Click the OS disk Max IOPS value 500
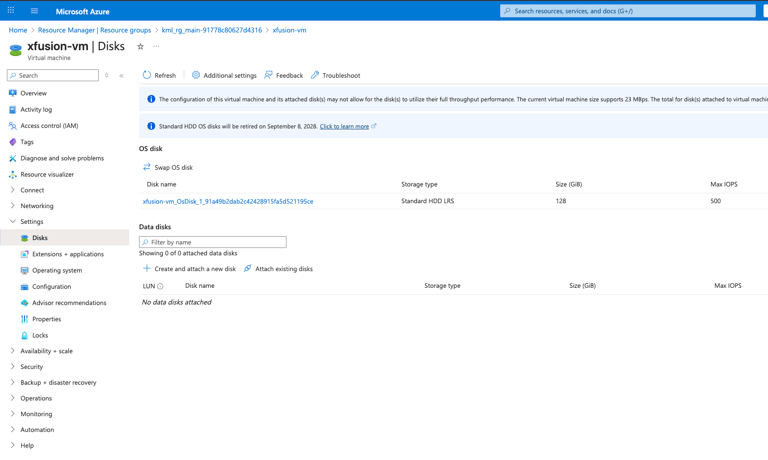This screenshot has height=460, width=768. [716, 201]
